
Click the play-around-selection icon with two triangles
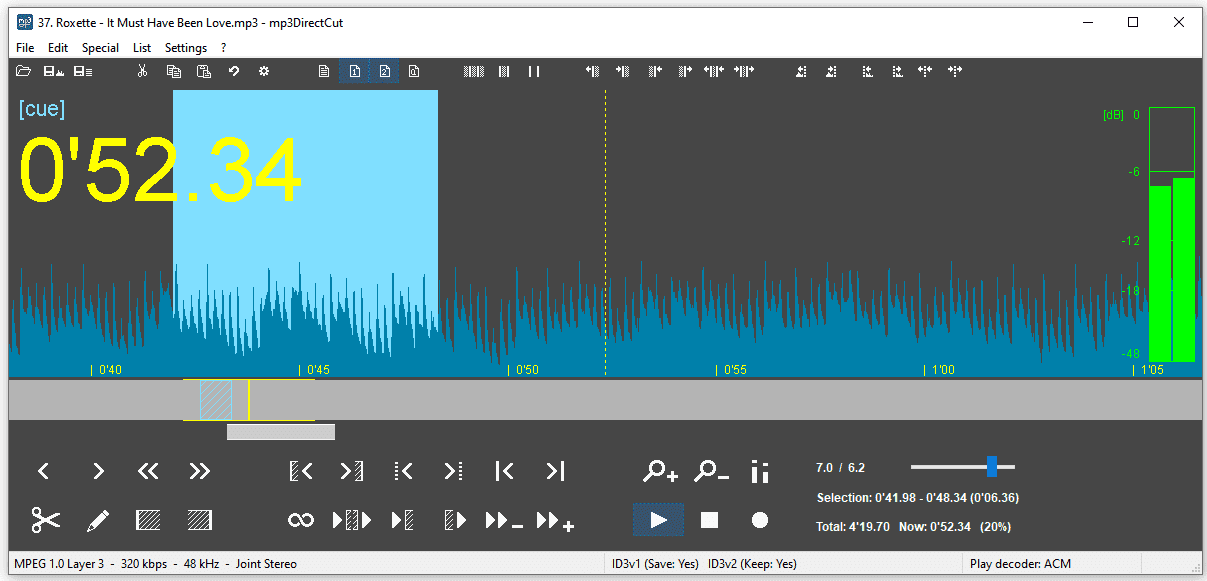[352, 520]
